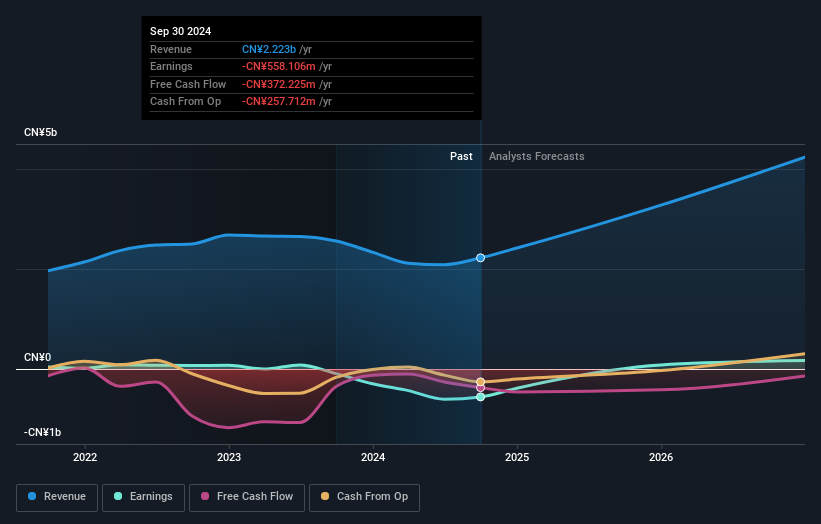Image resolution: width=821 pixels, height=524 pixels.
Task: Click the CN¥5b y-axis label
Action: coord(40,132)
